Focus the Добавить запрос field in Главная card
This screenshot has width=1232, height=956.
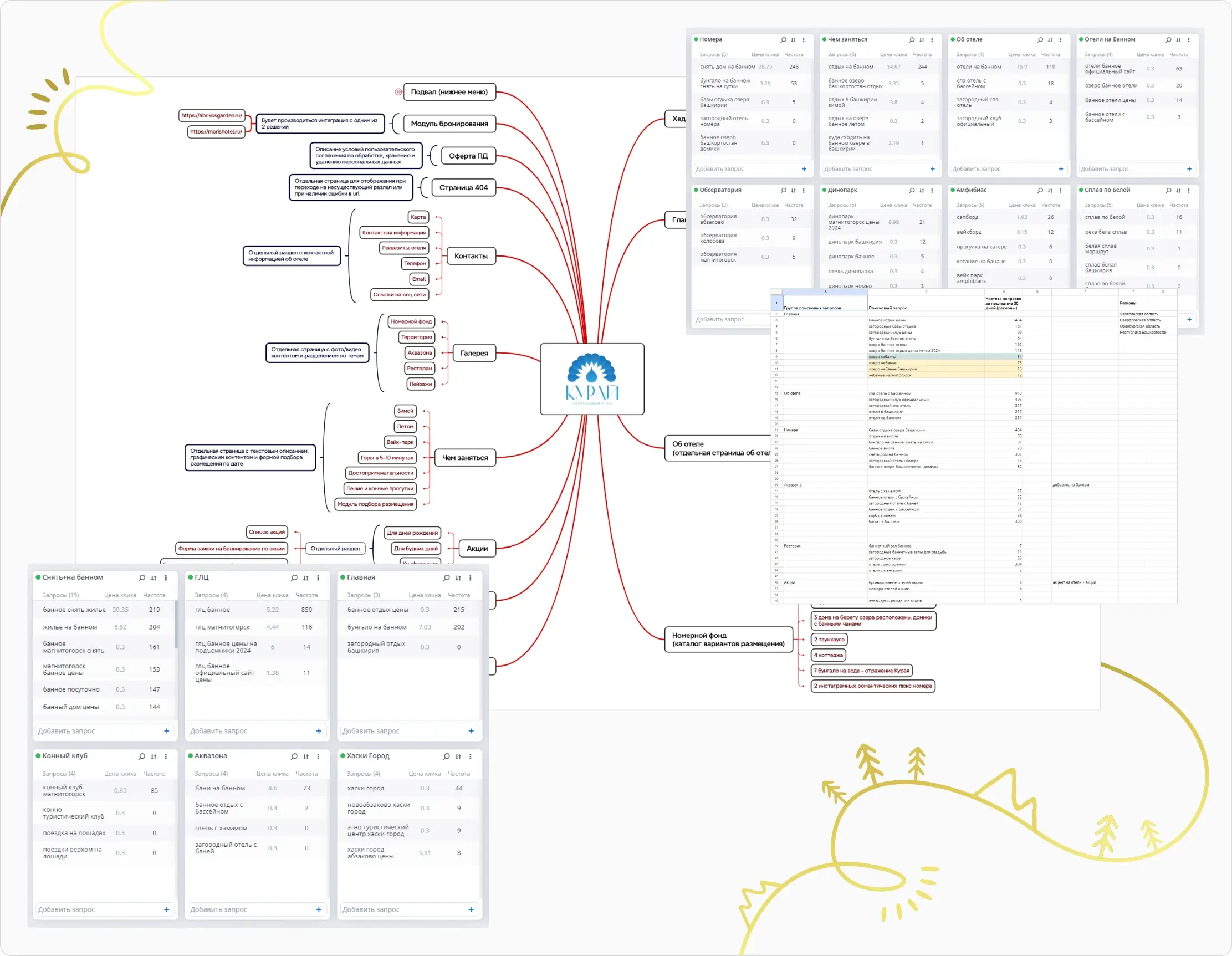(410, 732)
